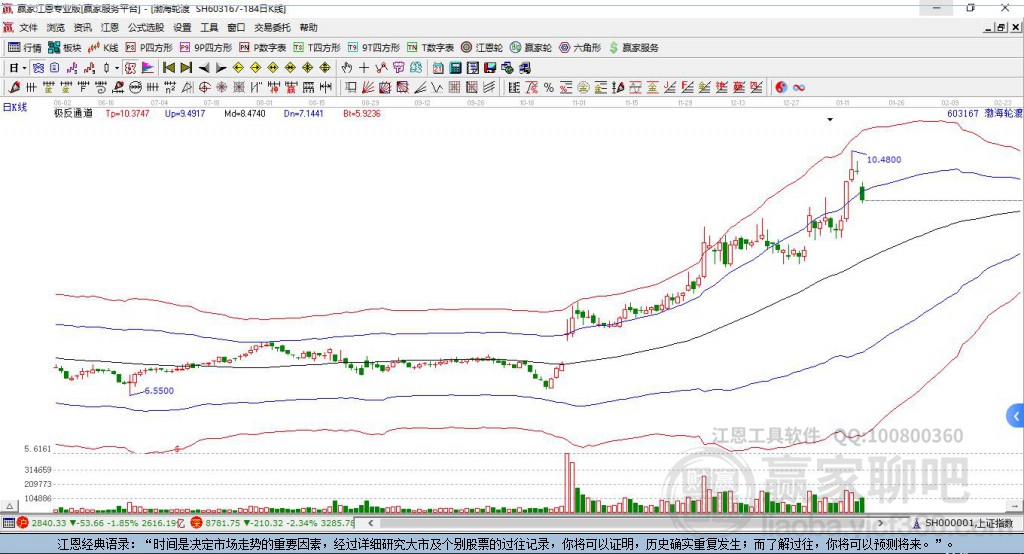Open 9T四方形 tool
1024x554 pixels.
click(374, 48)
